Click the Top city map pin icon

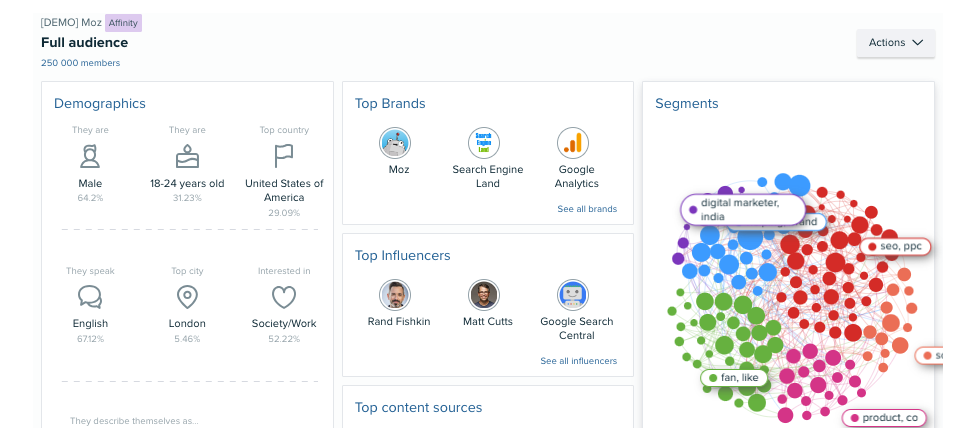pos(187,298)
